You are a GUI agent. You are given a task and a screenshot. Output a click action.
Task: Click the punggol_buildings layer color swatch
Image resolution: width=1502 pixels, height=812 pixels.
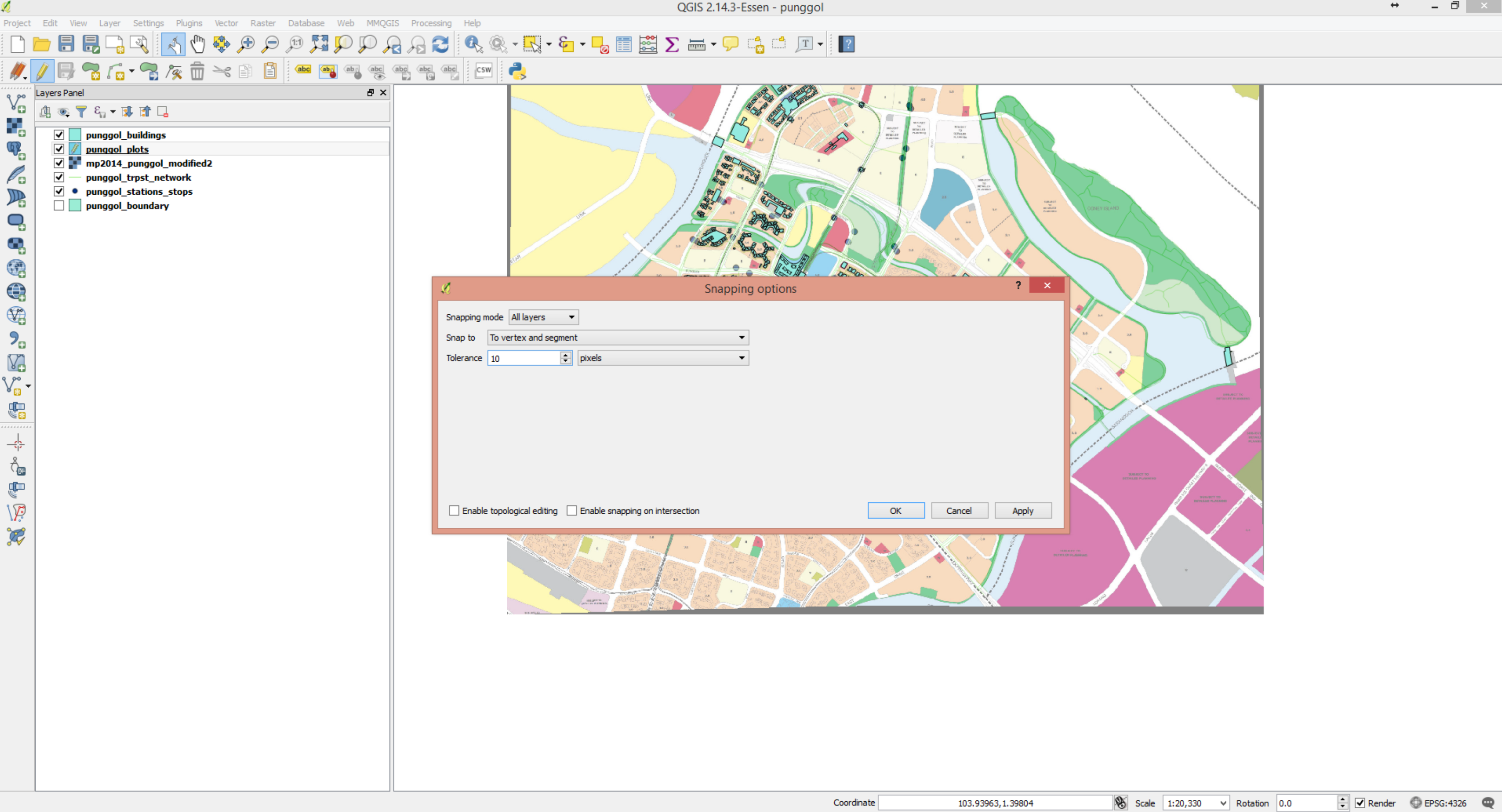pyautogui.click(x=75, y=135)
